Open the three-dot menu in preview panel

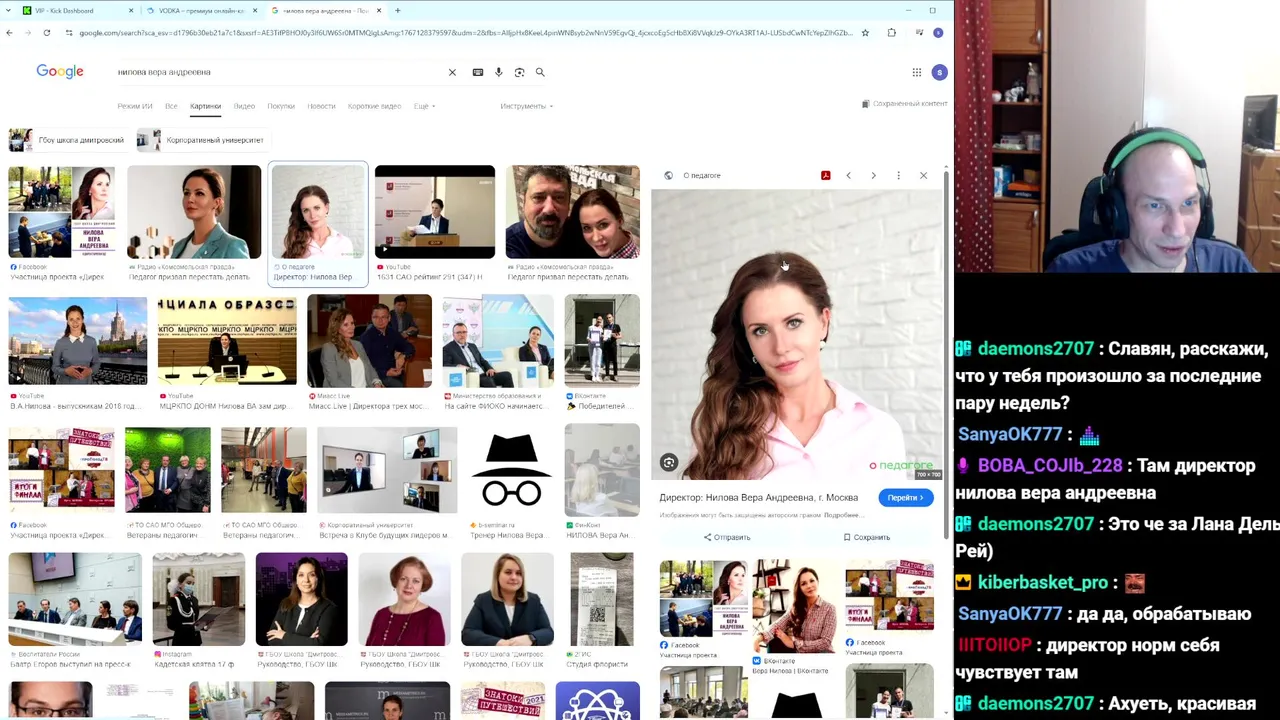(898, 176)
